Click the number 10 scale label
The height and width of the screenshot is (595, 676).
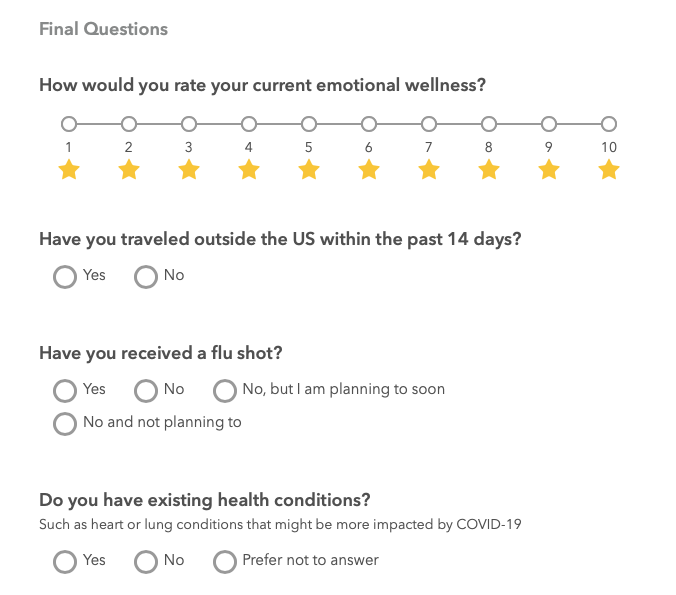click(x=609, y=147)
